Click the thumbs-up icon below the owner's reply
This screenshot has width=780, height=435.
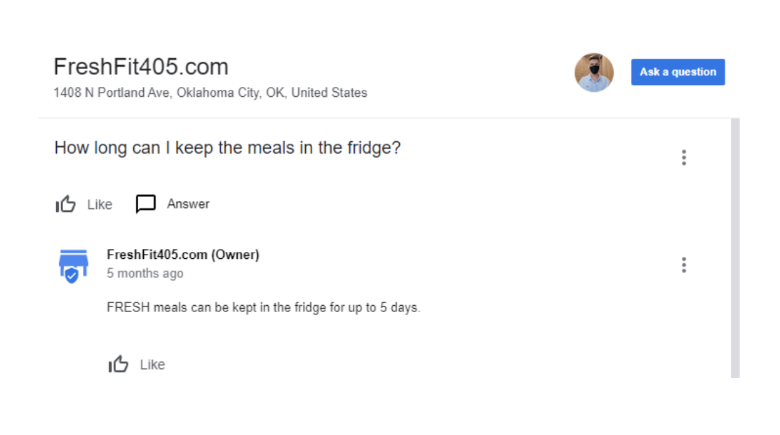pos(118,364)
